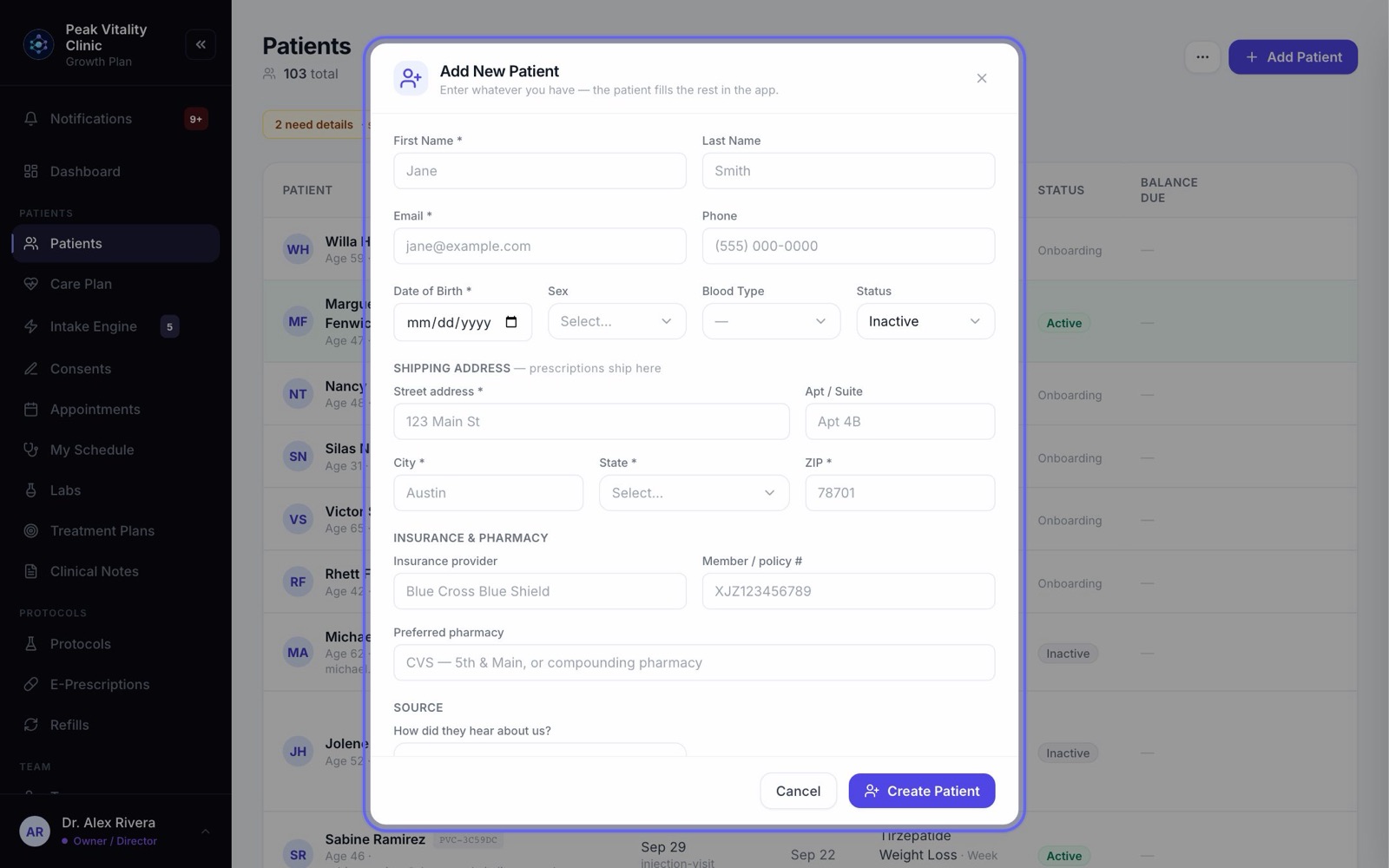The width and height of the screenshot is (1389, 868).
Task: Open the Sex dropdown
Action: 616,321
